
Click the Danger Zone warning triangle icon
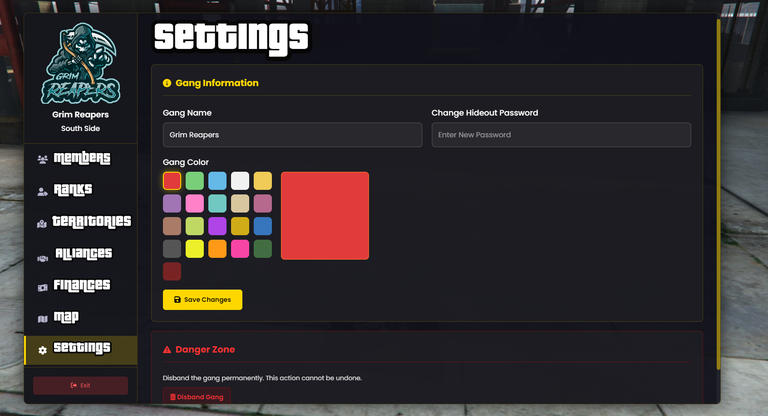point(167,350)
